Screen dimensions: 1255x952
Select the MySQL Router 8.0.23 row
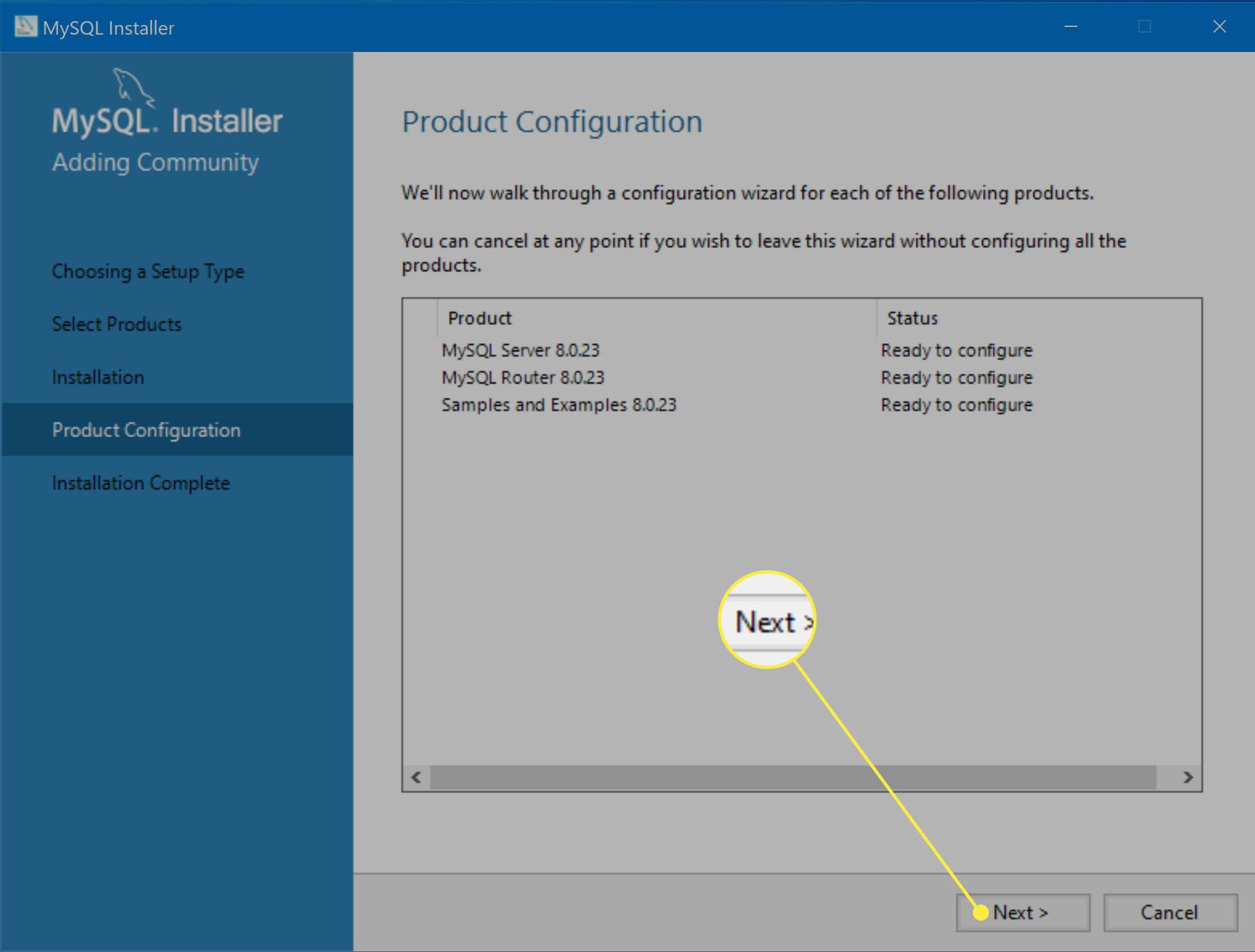pos(802,378)
